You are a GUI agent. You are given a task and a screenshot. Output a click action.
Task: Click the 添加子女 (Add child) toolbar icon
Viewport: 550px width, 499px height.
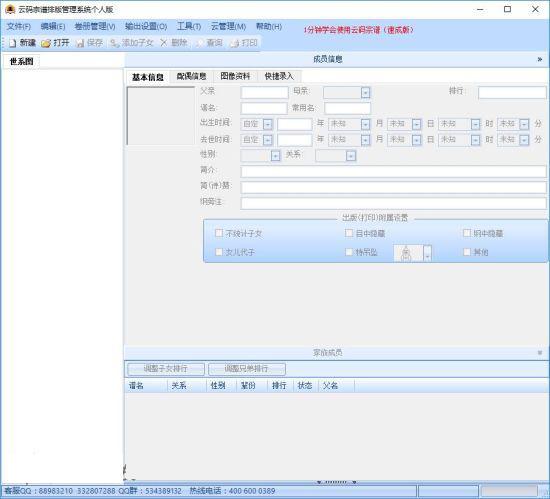point(114,43)
